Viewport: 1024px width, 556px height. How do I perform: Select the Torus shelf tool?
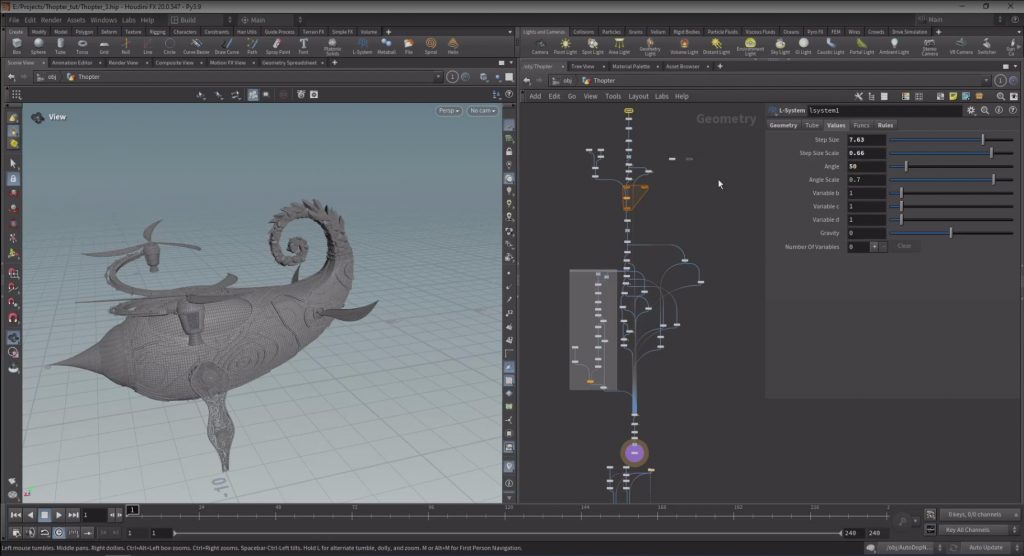point(82,46)
